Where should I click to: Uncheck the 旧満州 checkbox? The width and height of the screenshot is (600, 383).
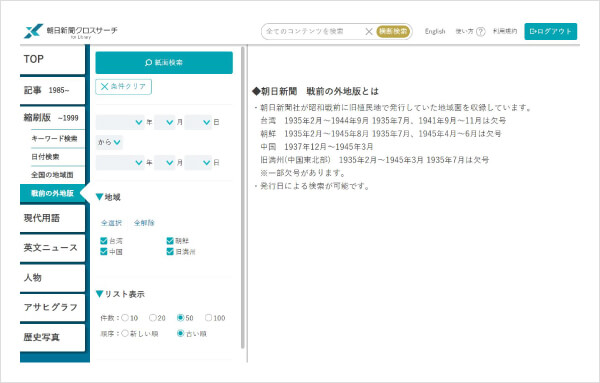170,251
